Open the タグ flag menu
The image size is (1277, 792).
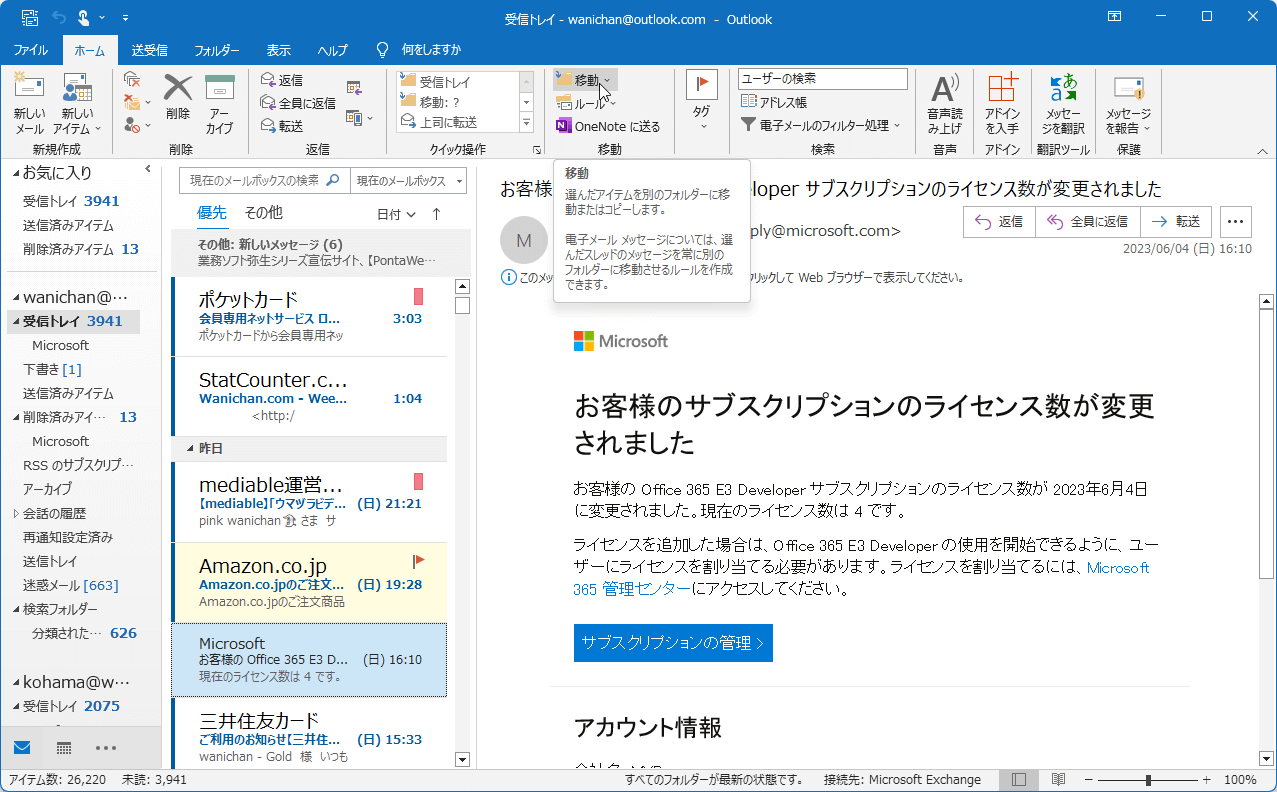coord(702,102)
